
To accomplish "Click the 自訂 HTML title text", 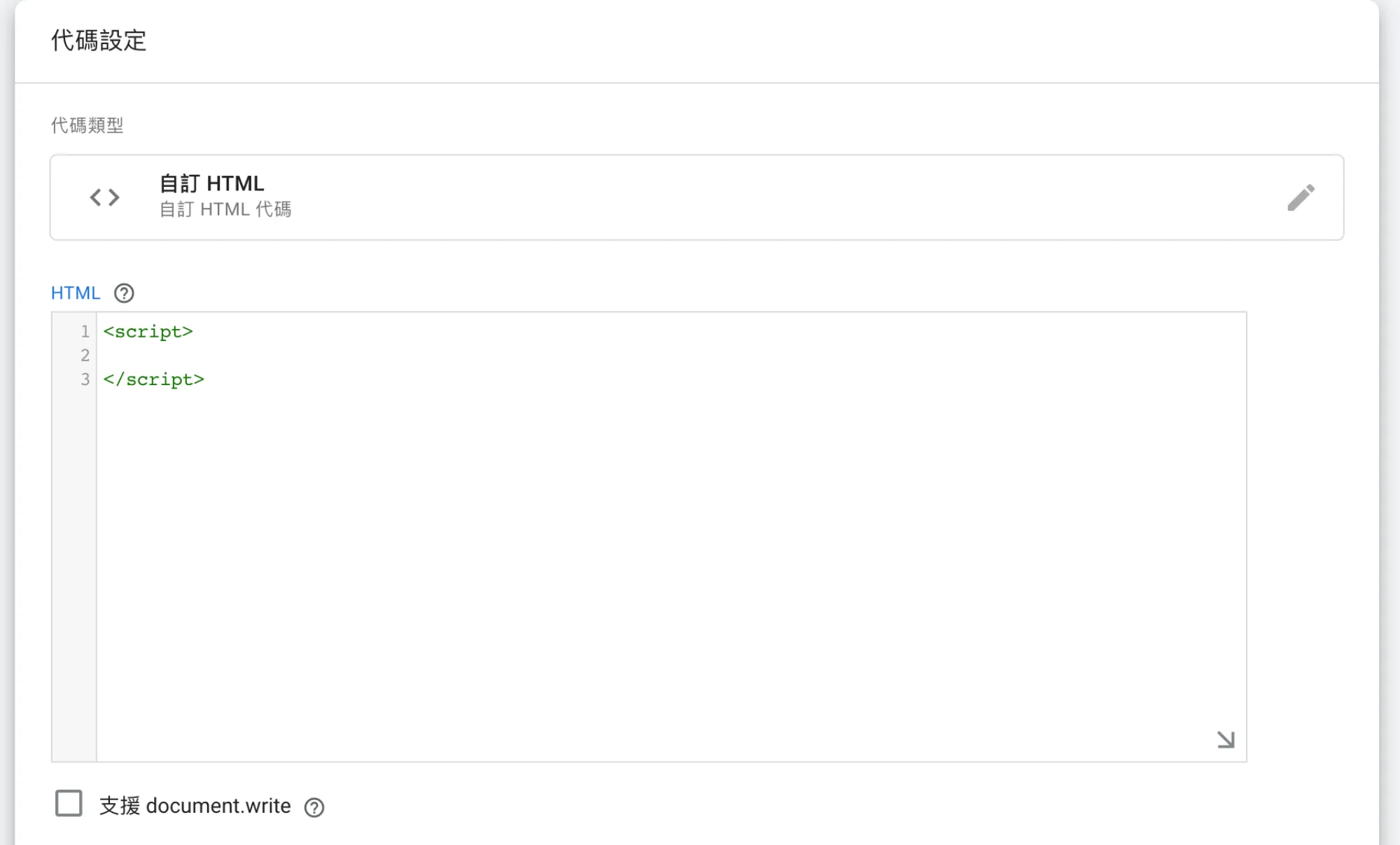I will coord(211,183).
